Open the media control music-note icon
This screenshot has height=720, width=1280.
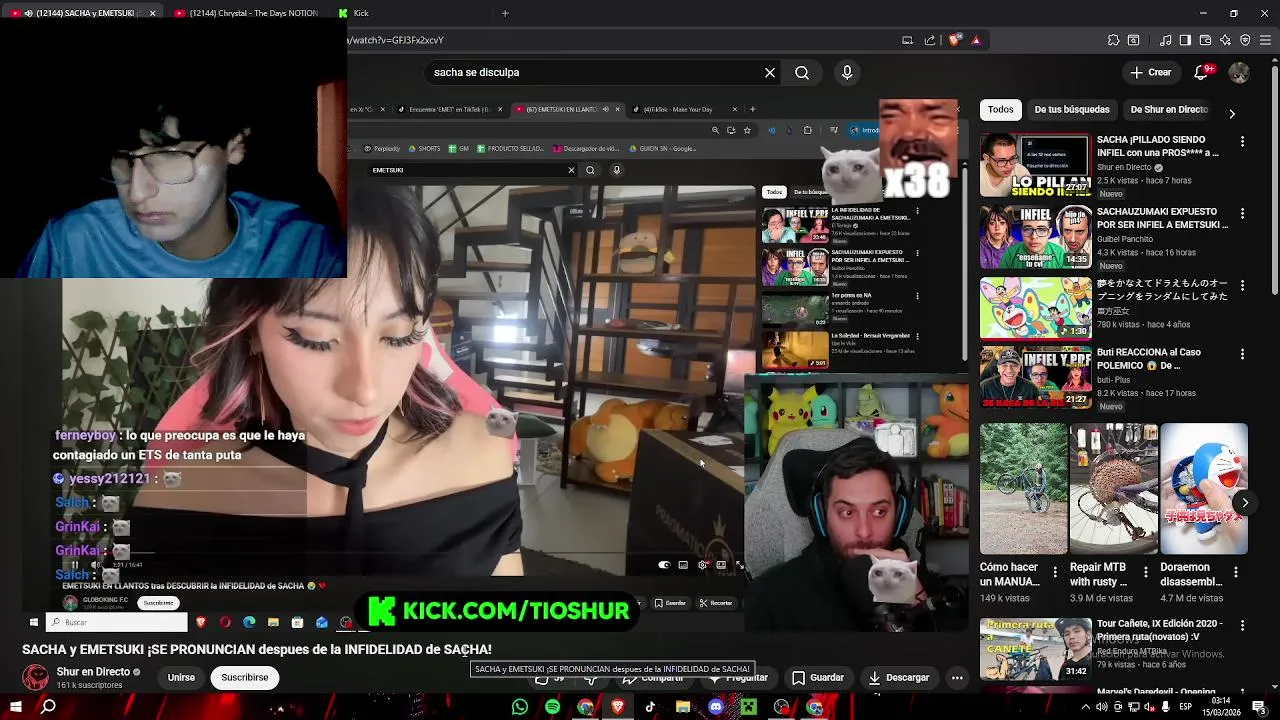(1166, 40)
